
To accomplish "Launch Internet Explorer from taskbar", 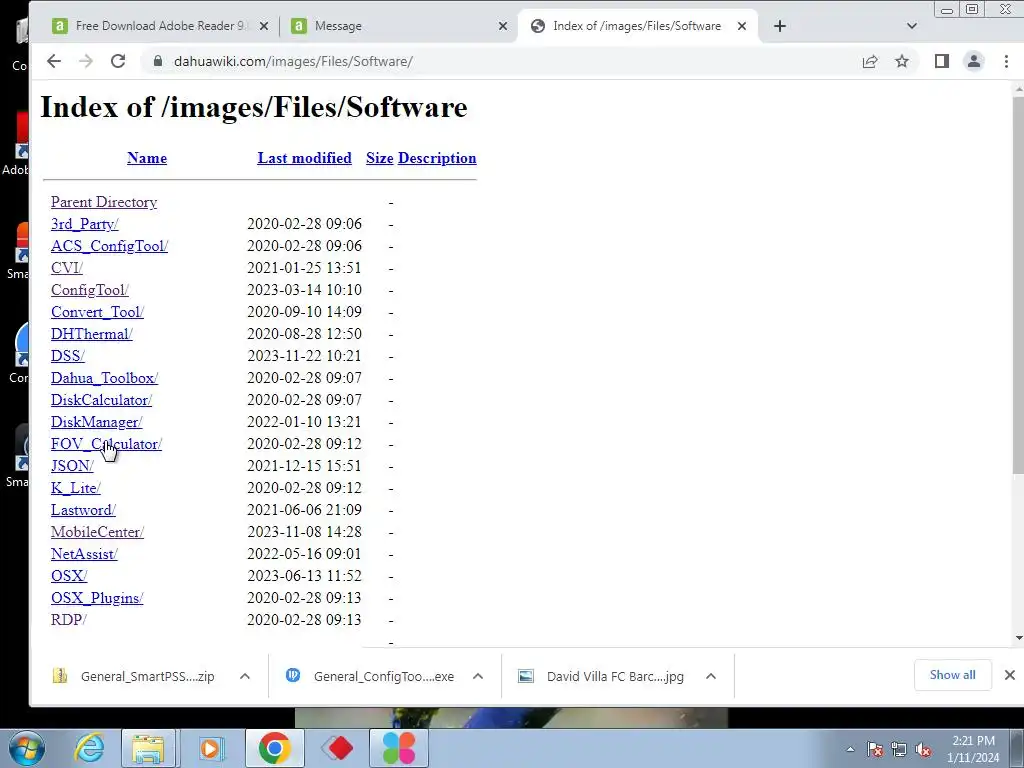I will tap(89, 748).
